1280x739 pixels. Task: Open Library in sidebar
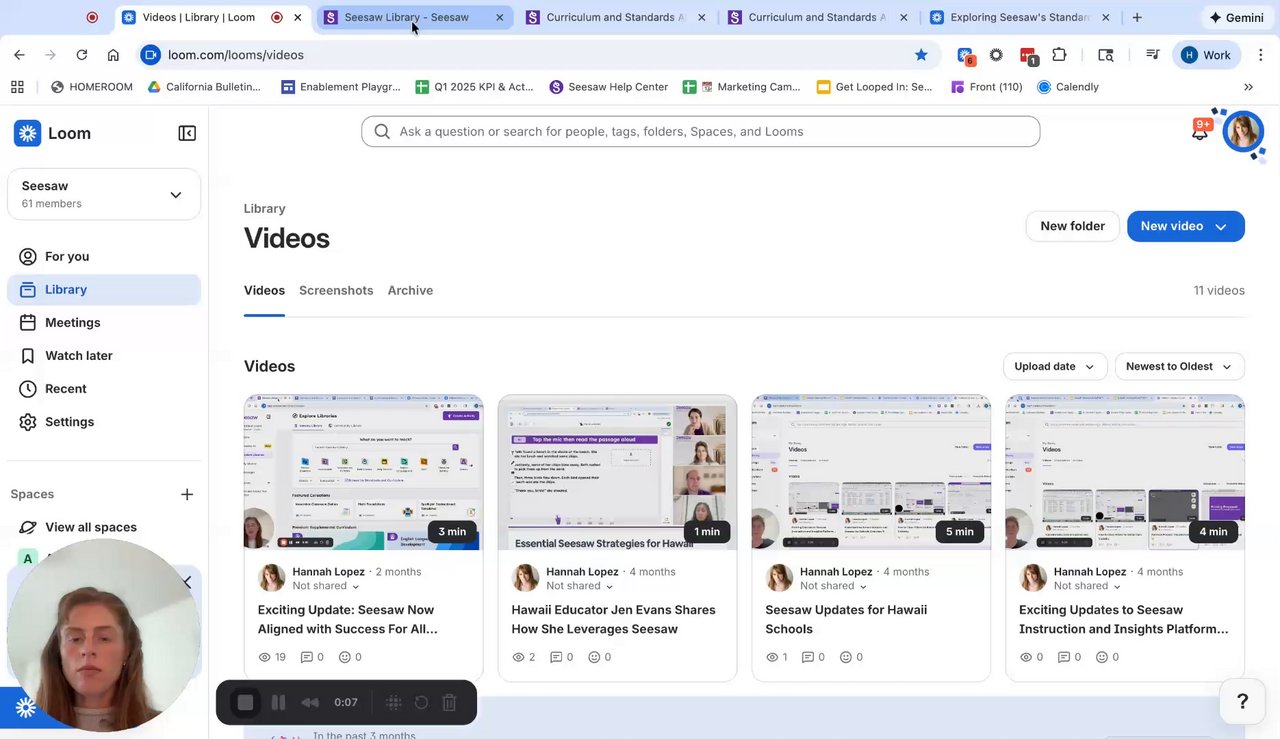[x=104, y=289]
